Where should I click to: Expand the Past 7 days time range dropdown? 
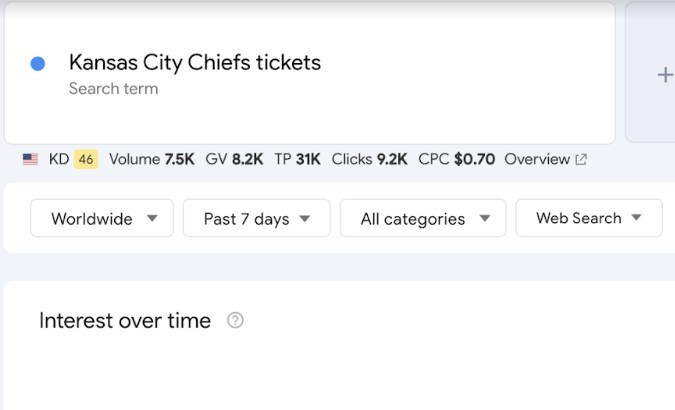(256, 218)
